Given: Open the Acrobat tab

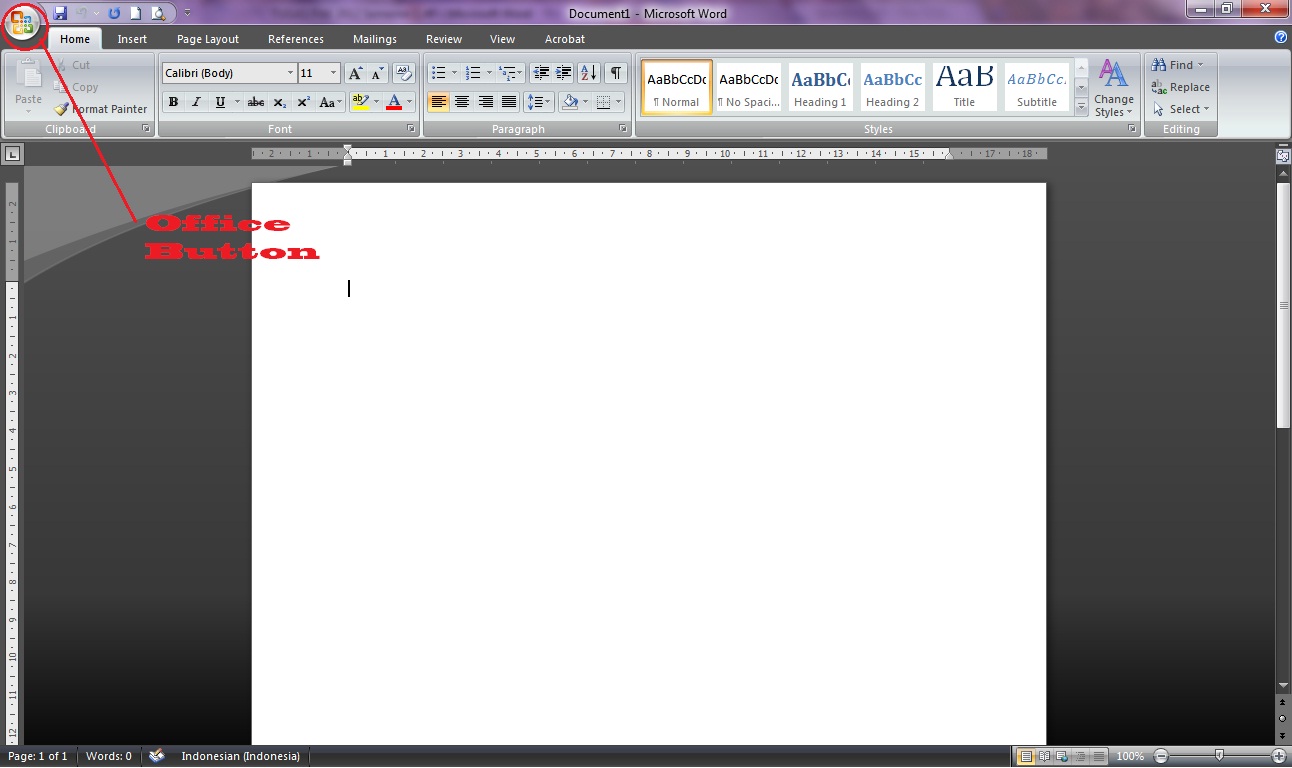Looking at the screenshot, I should tap(565, 39).
